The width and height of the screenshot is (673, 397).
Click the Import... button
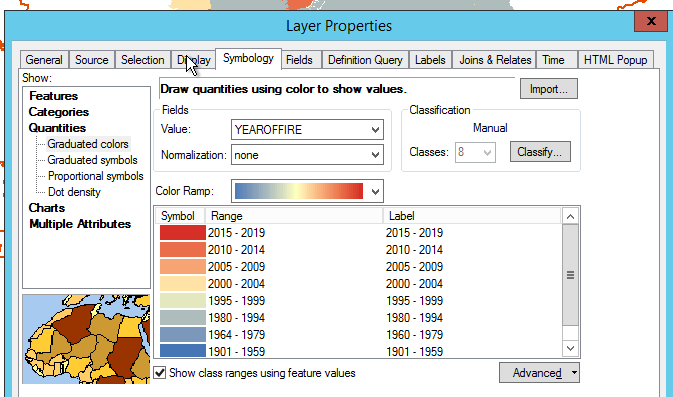[x=549, y=89]
